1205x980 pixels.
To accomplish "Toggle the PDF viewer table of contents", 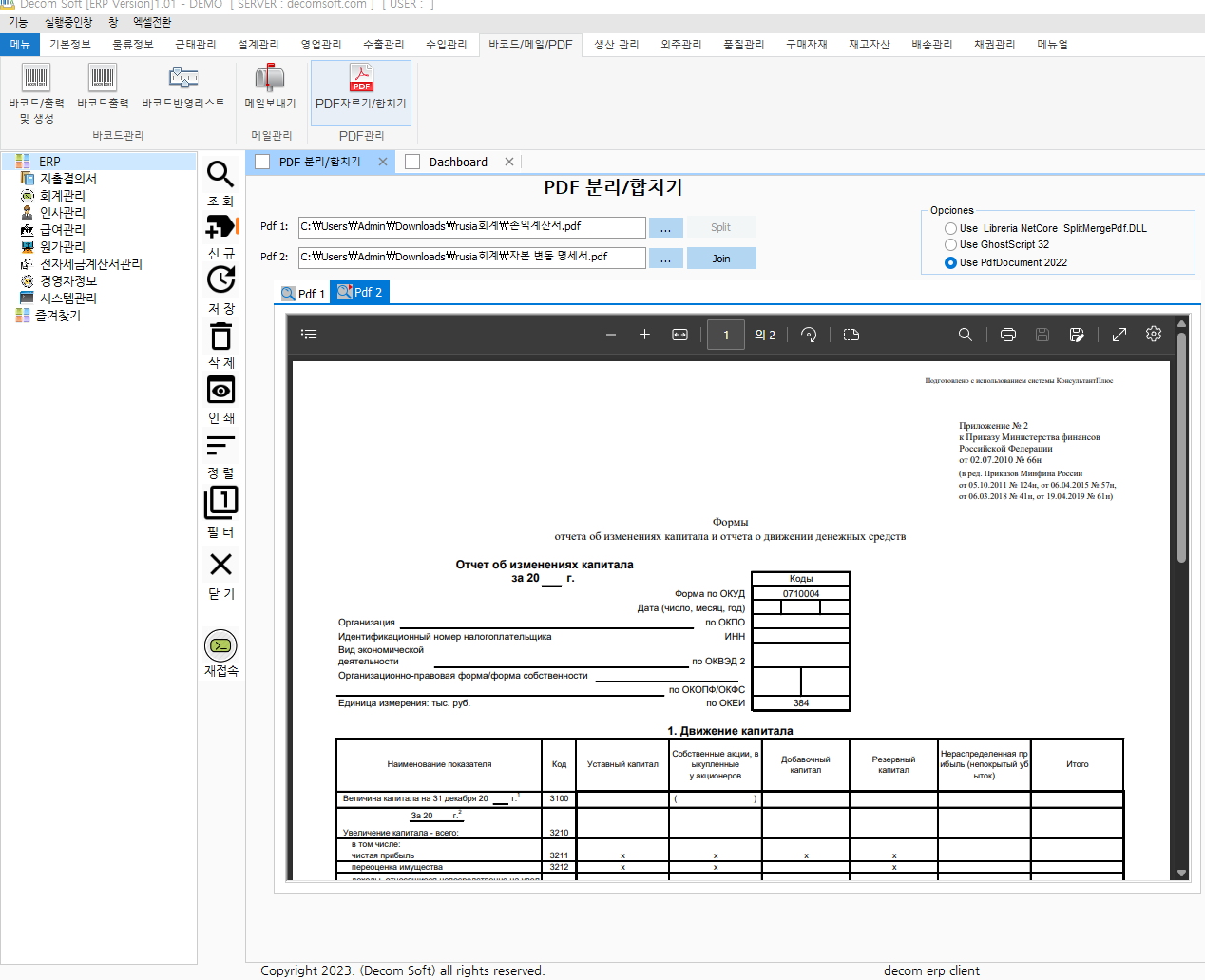I will pyautogui.click(x=309, y=335).
